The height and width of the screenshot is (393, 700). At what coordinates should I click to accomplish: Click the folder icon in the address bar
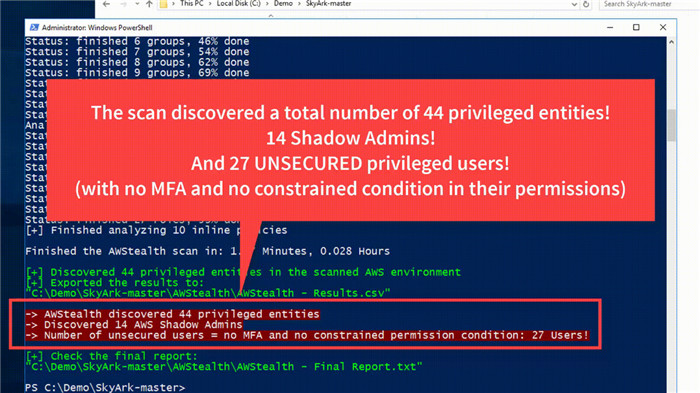pyautogui.click(x=164, y=4)
